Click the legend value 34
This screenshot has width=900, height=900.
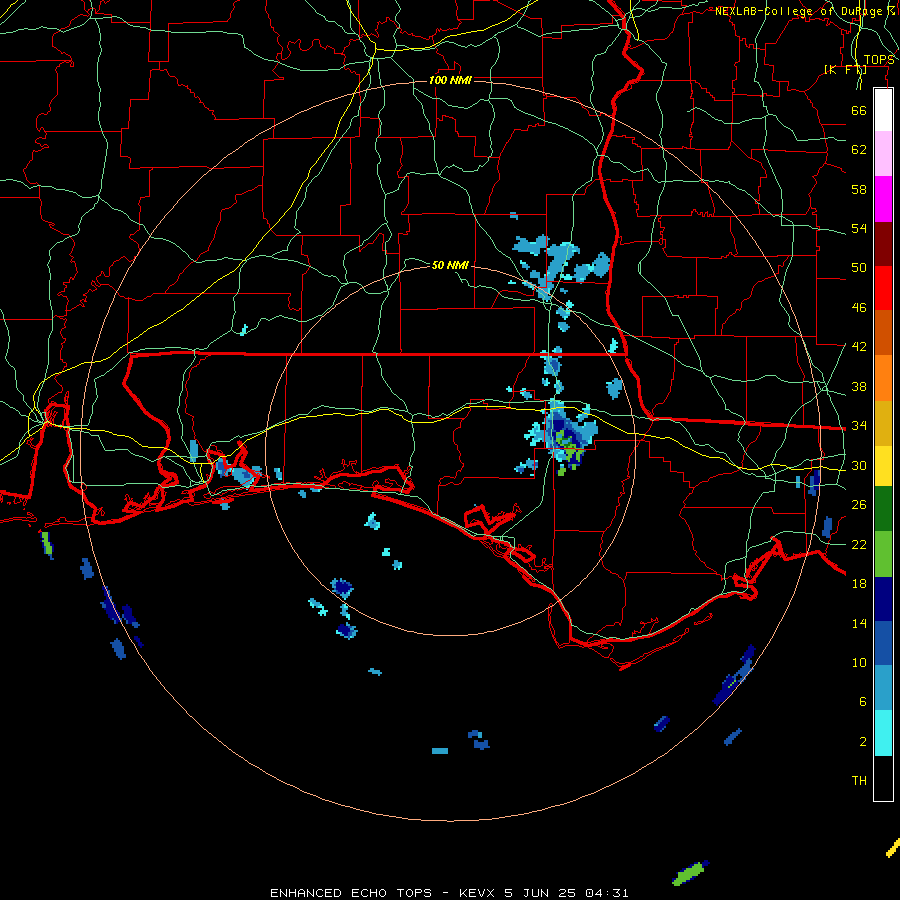[859, 426]
